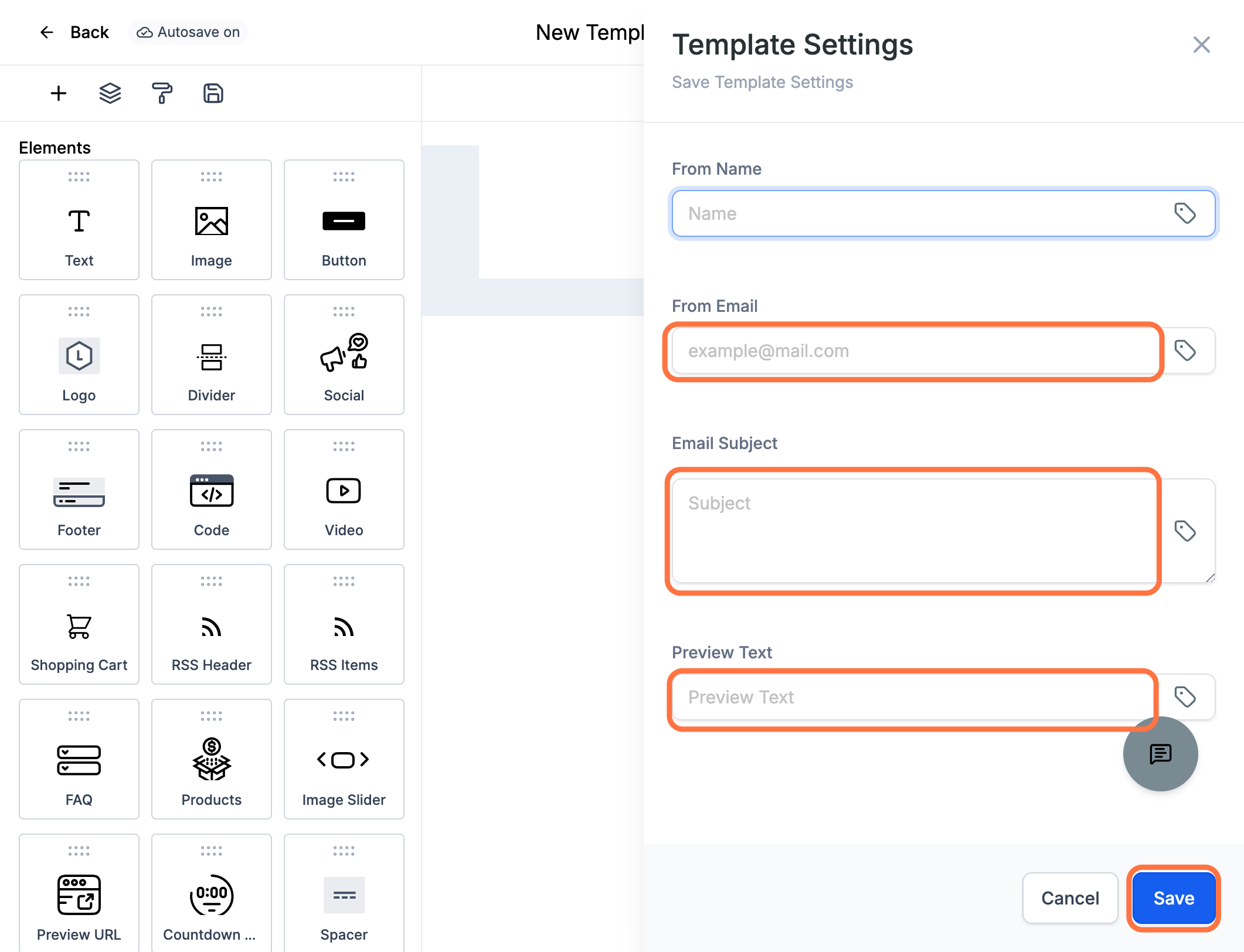Click the Autosave on badge
The image size is (1244, 952).
pos(188,32)
